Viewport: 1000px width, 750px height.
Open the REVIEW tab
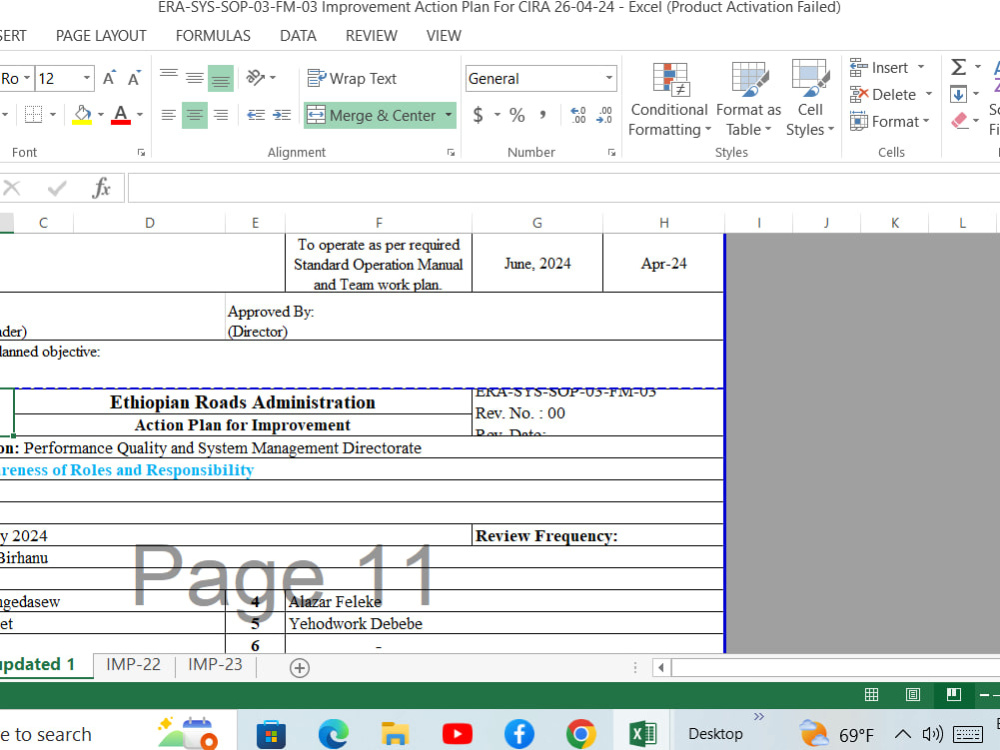coord(371,36)
